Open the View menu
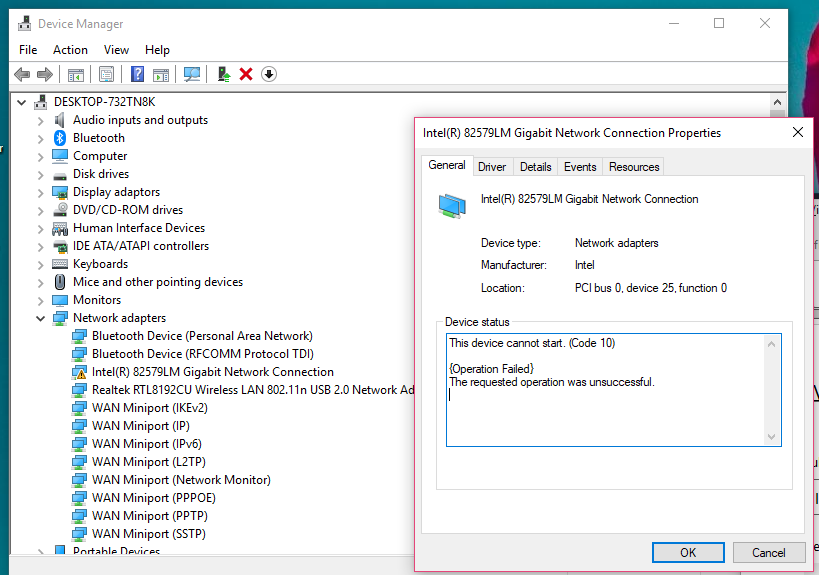Screen dimensions: 819x575 click(x=116, y=50)
